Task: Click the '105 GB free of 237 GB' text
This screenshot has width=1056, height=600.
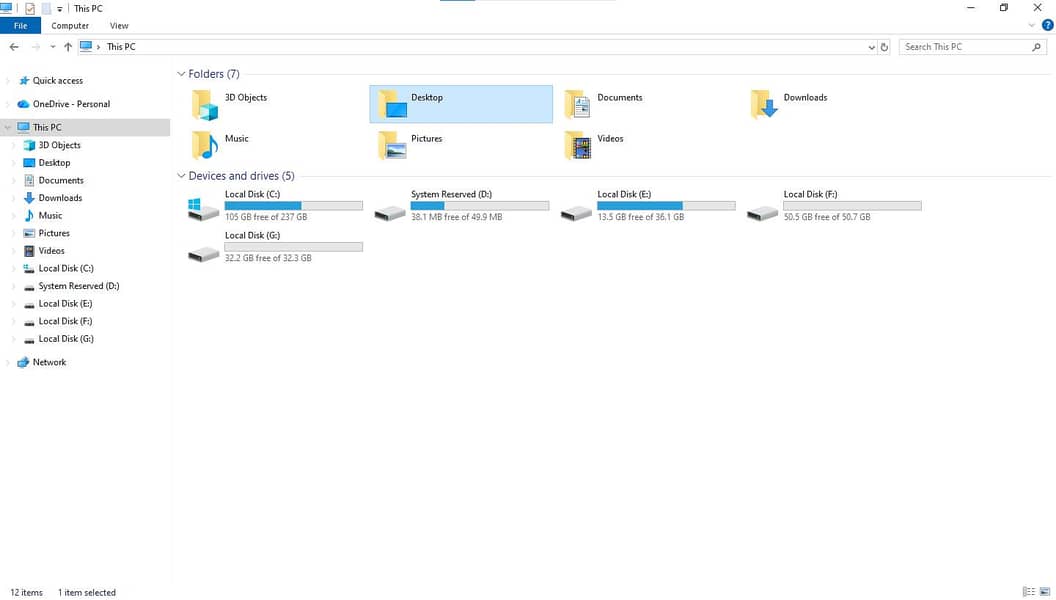Action: pyautogui.click(x=266, y=217)
